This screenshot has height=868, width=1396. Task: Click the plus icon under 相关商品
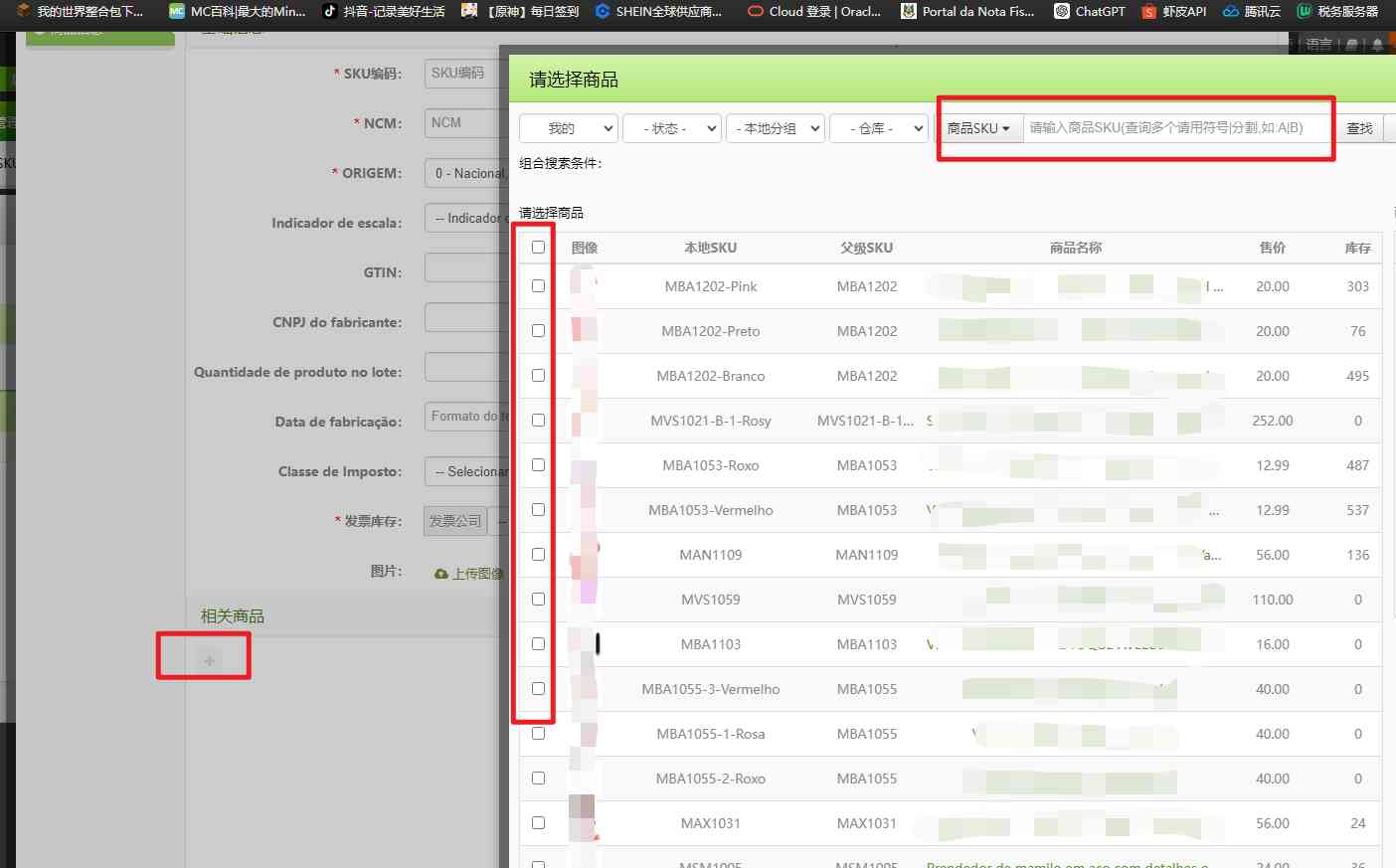point(209,660)
